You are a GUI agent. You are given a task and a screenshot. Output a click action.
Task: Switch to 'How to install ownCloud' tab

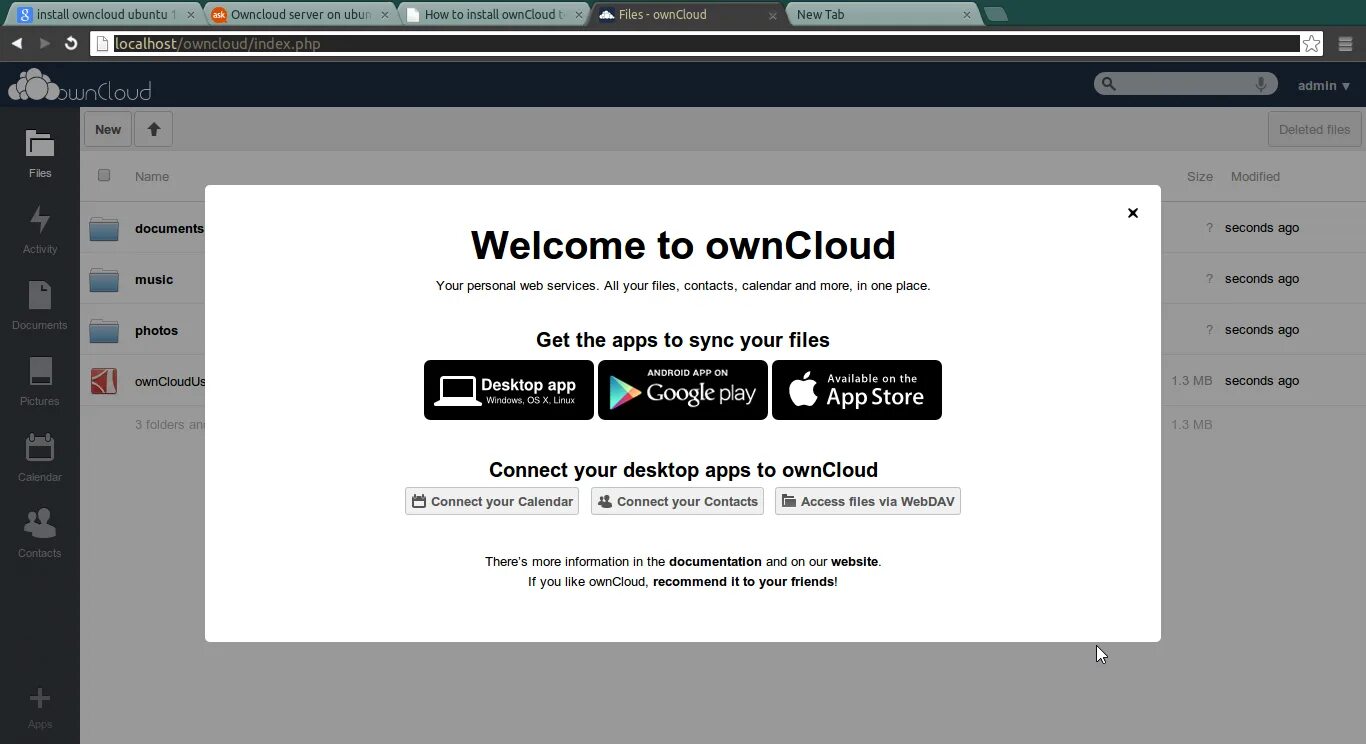(492, 14)
